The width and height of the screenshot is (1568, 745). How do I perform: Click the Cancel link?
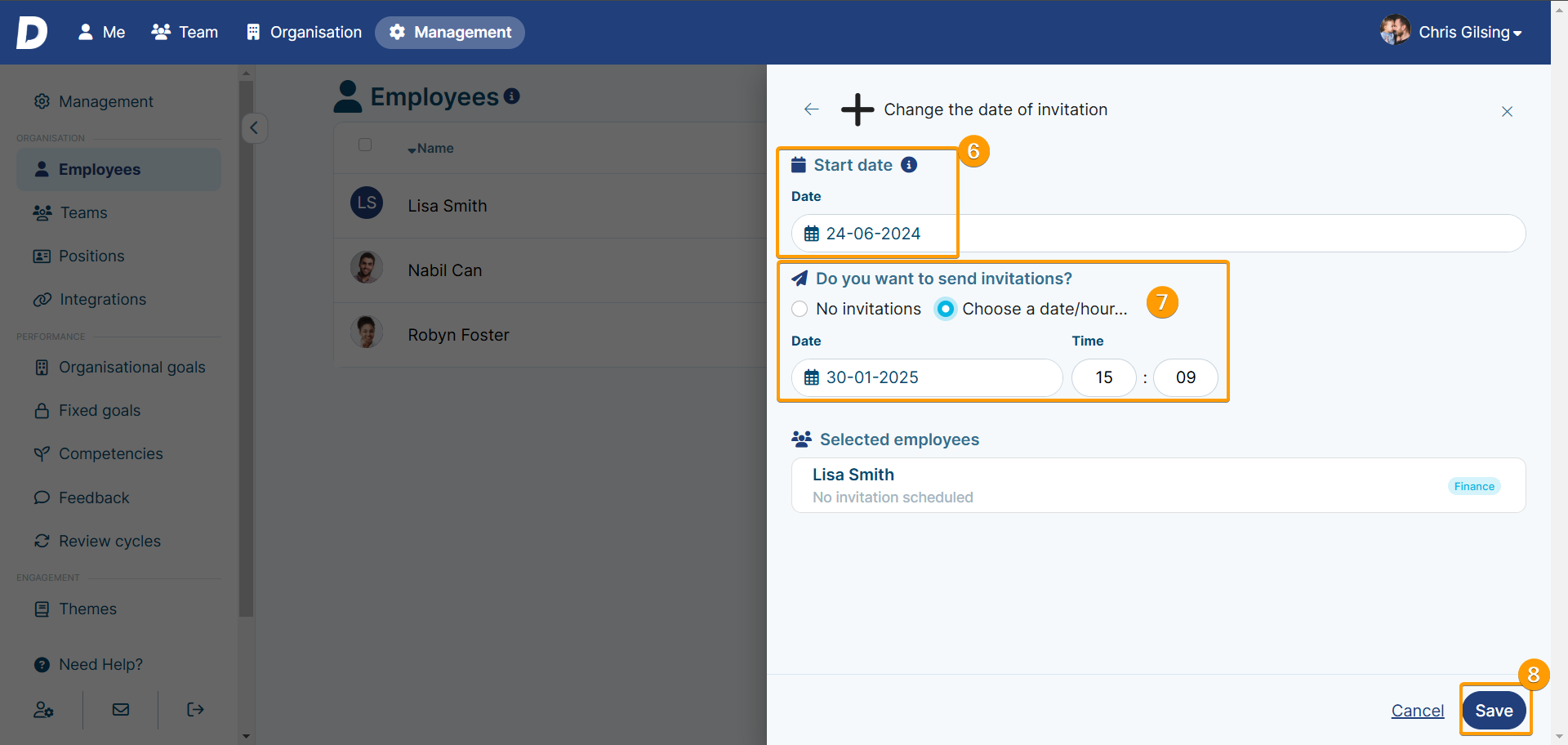pos(1418,711)
